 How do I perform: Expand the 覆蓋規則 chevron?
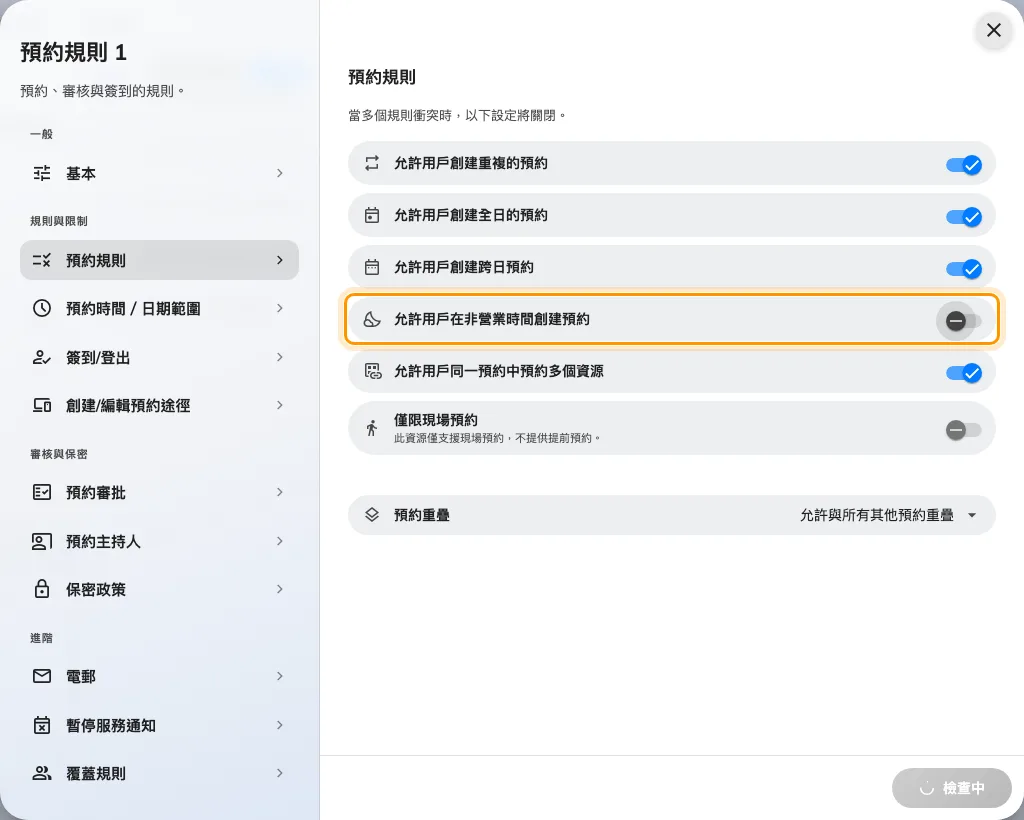tap(280, 773)
